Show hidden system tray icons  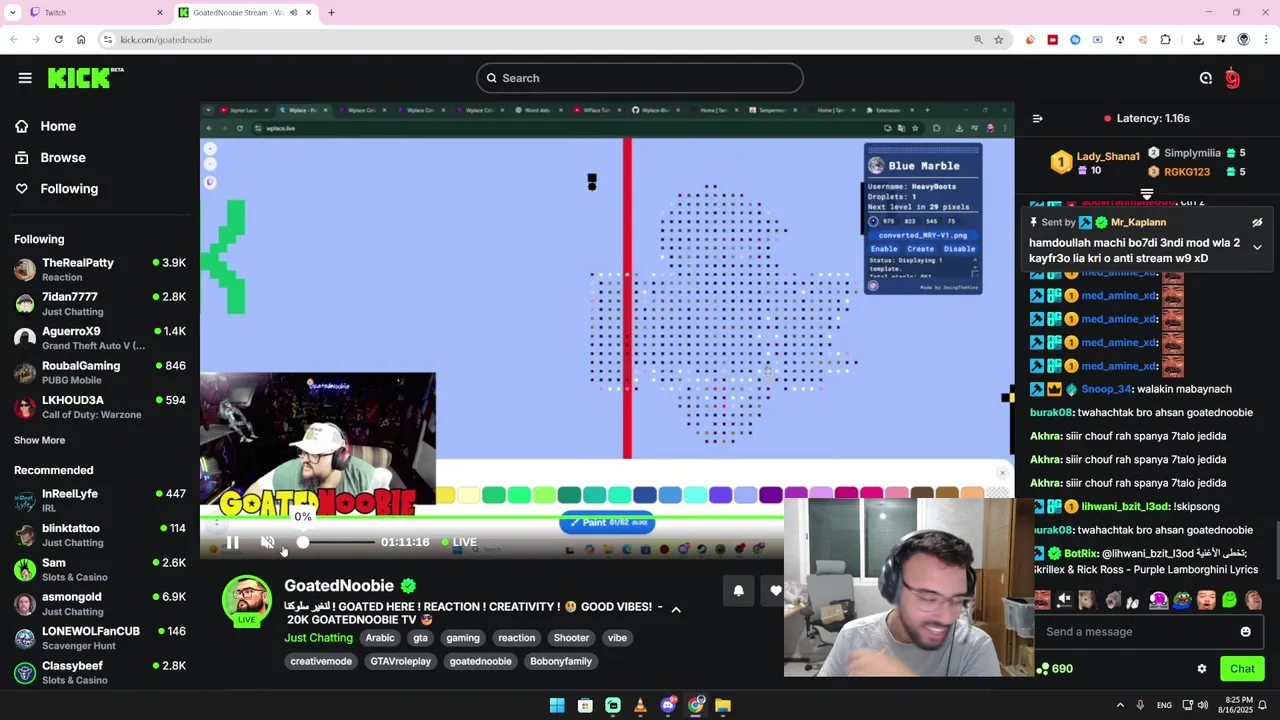point(1120,706)
